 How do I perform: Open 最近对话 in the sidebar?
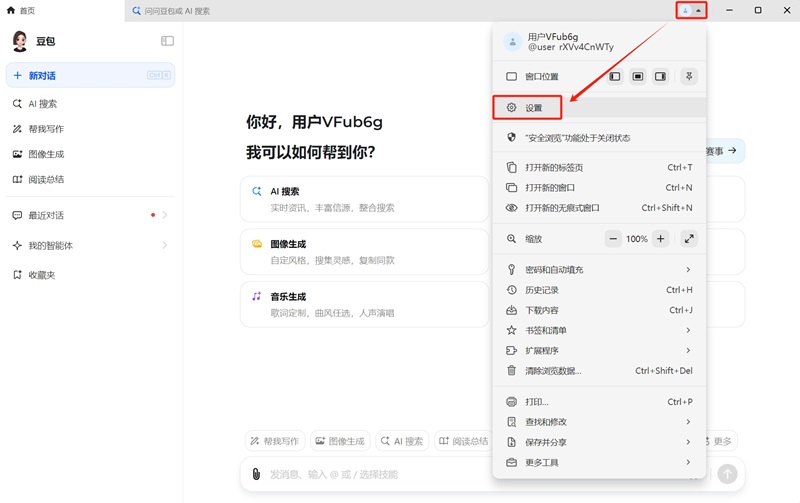click(x=90, y=215)
